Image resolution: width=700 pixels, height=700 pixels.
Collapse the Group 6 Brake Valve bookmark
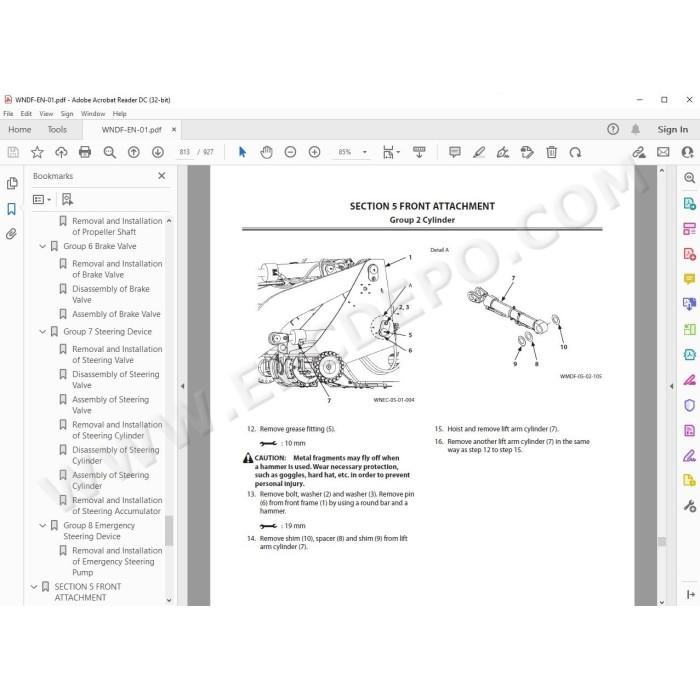42,246
